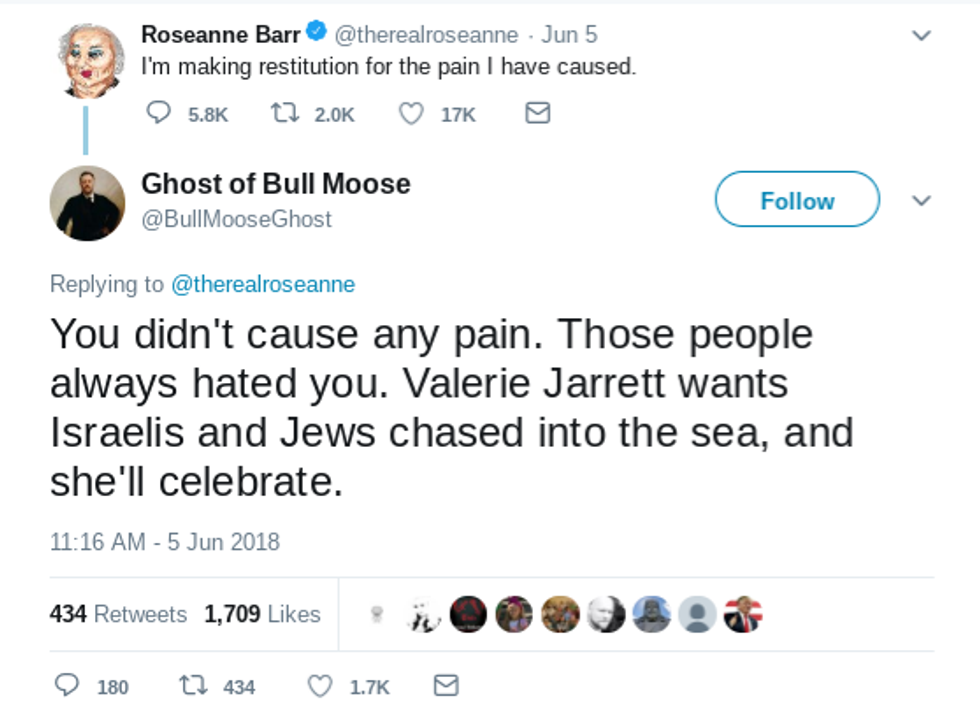View the 1,709 Likes list
980x713 pixels.
click(262, 614)
